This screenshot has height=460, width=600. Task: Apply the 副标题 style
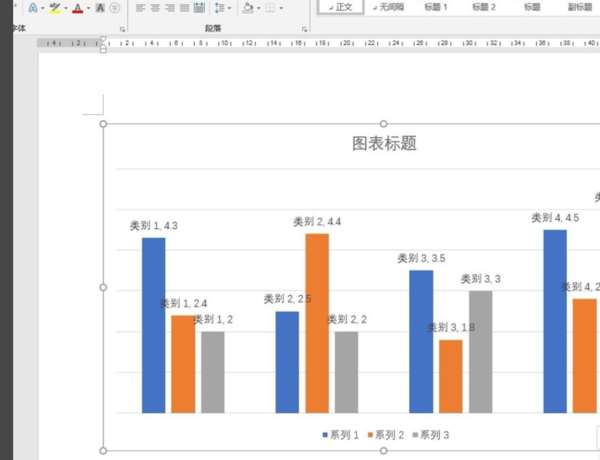579,7
